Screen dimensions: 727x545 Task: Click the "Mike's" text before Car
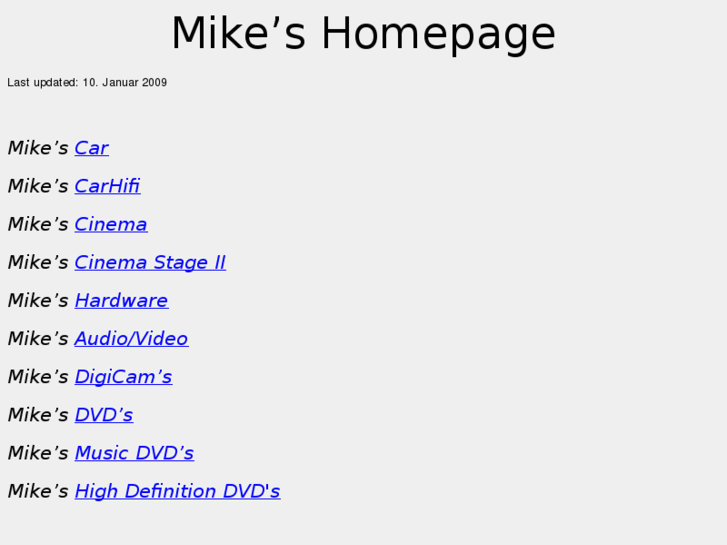click(38, 148)
